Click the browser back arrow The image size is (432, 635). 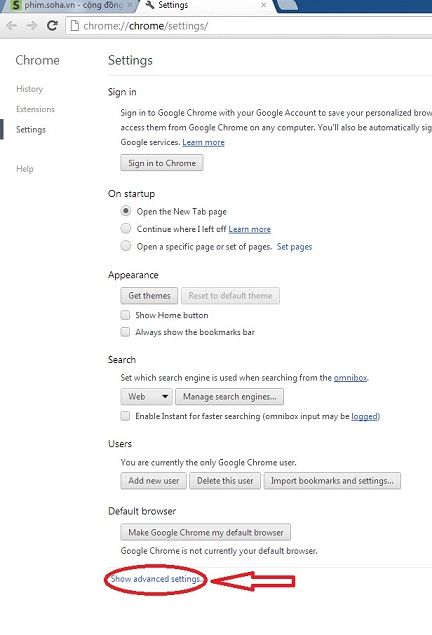pos(11,26)
